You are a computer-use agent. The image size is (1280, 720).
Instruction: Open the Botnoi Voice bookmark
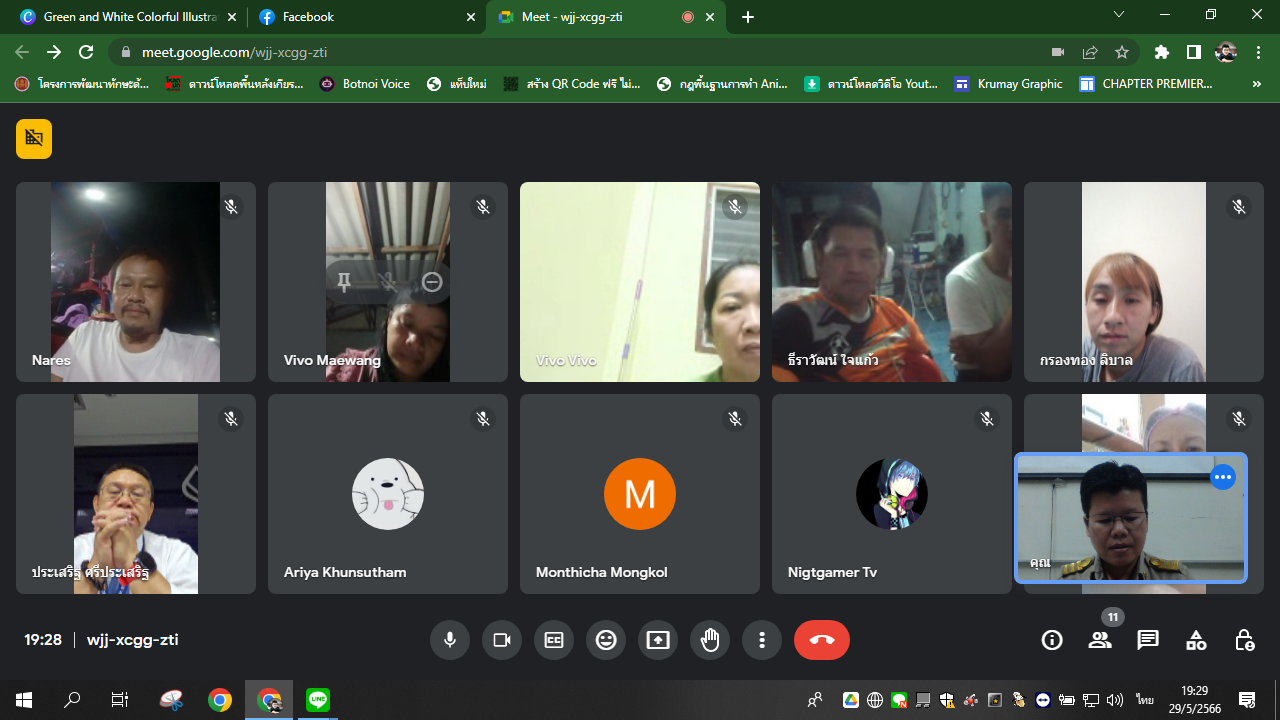coord(365,84)
